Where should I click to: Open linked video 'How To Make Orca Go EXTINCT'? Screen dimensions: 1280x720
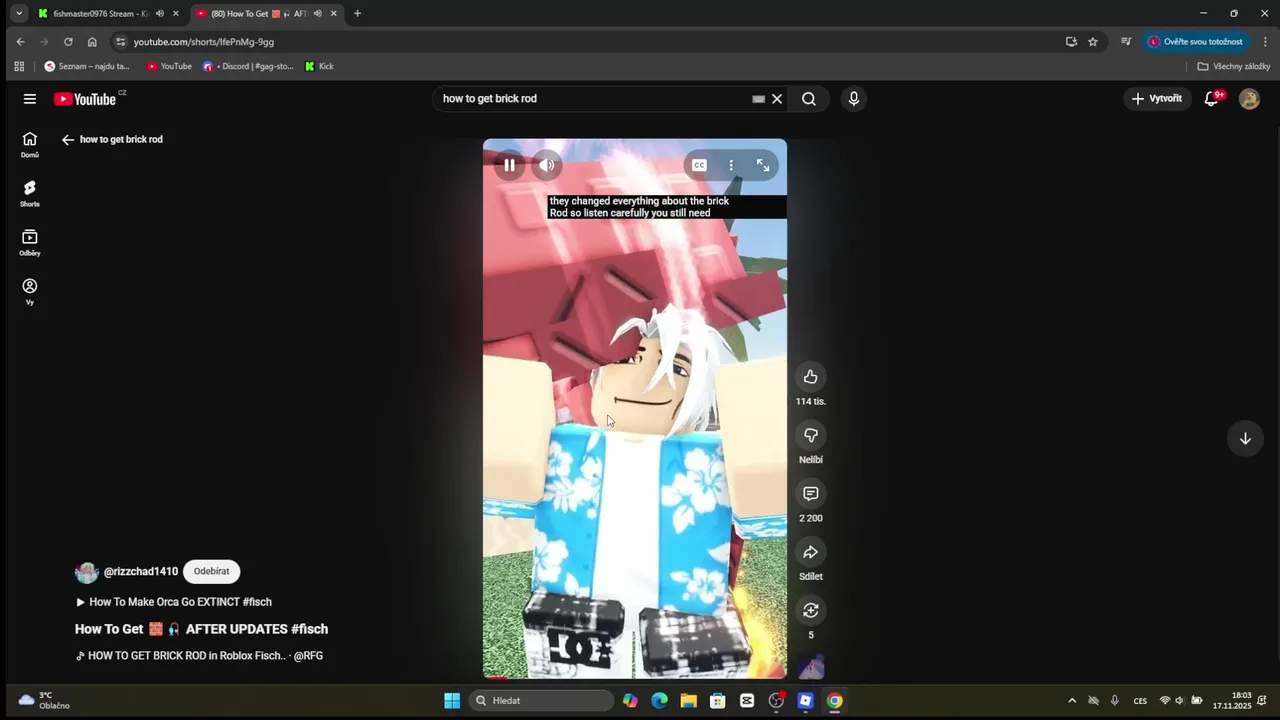[x=174, y=602]
